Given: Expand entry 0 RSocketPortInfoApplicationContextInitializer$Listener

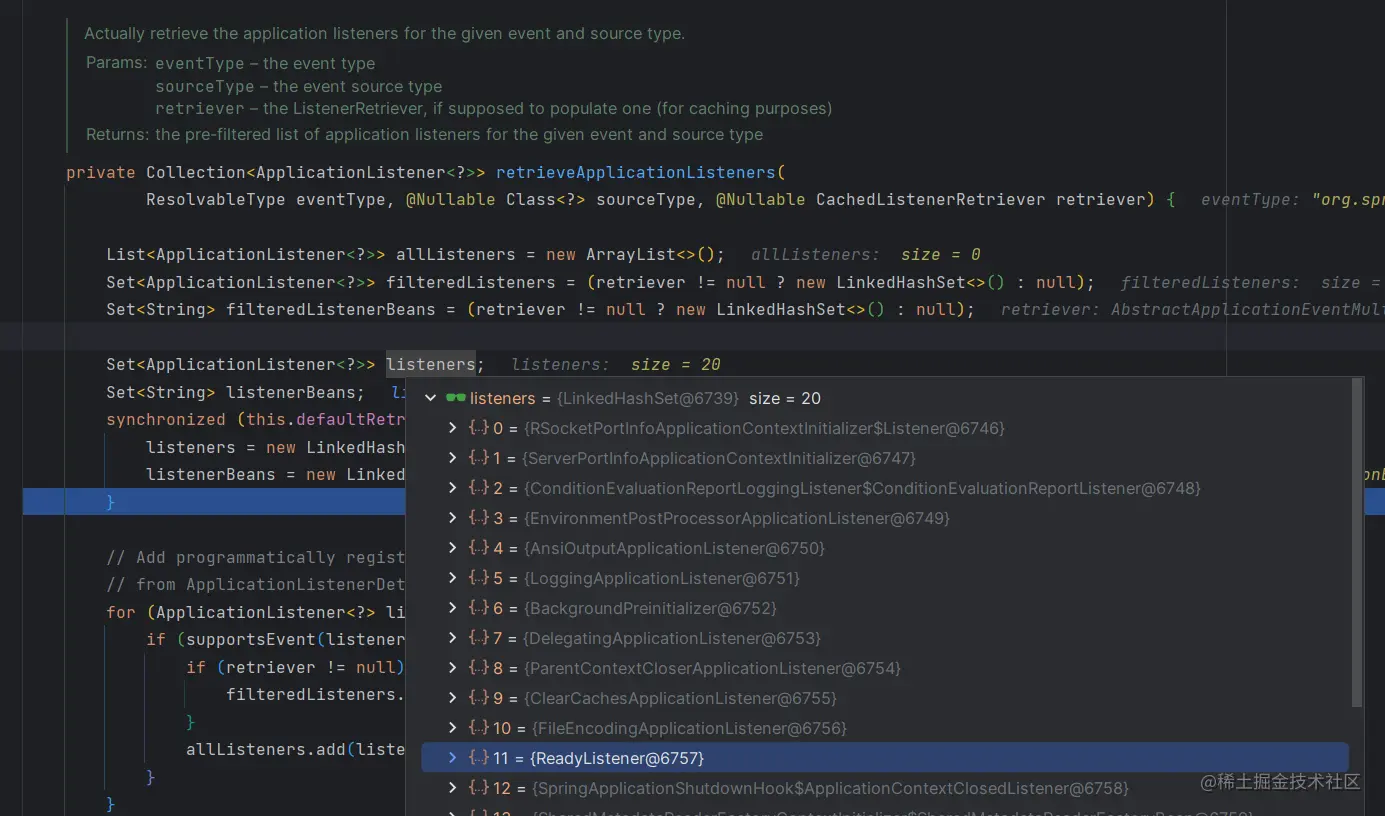Looking at the screenshot, I should (x=452, y=428).
